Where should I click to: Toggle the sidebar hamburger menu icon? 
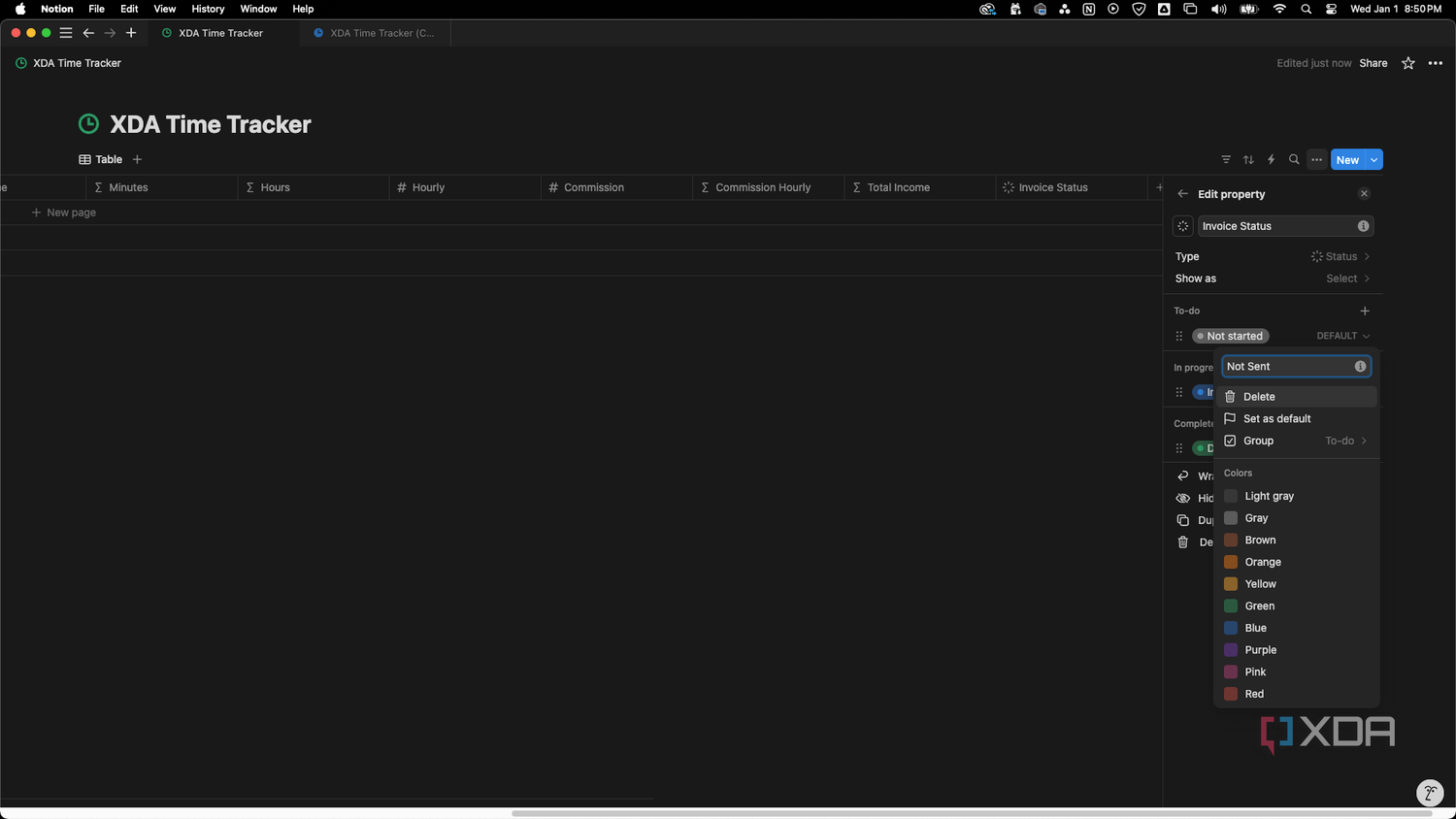[66, 33]
